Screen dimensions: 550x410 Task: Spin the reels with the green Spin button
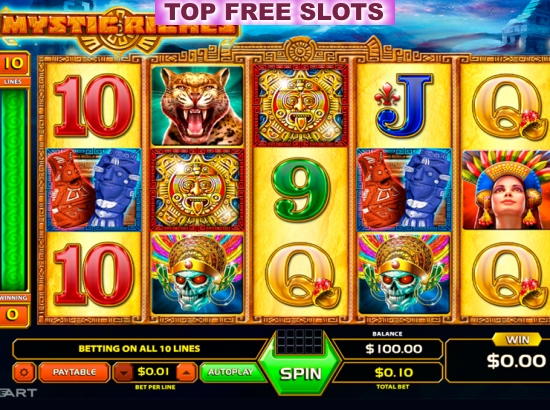pos(300,374)
